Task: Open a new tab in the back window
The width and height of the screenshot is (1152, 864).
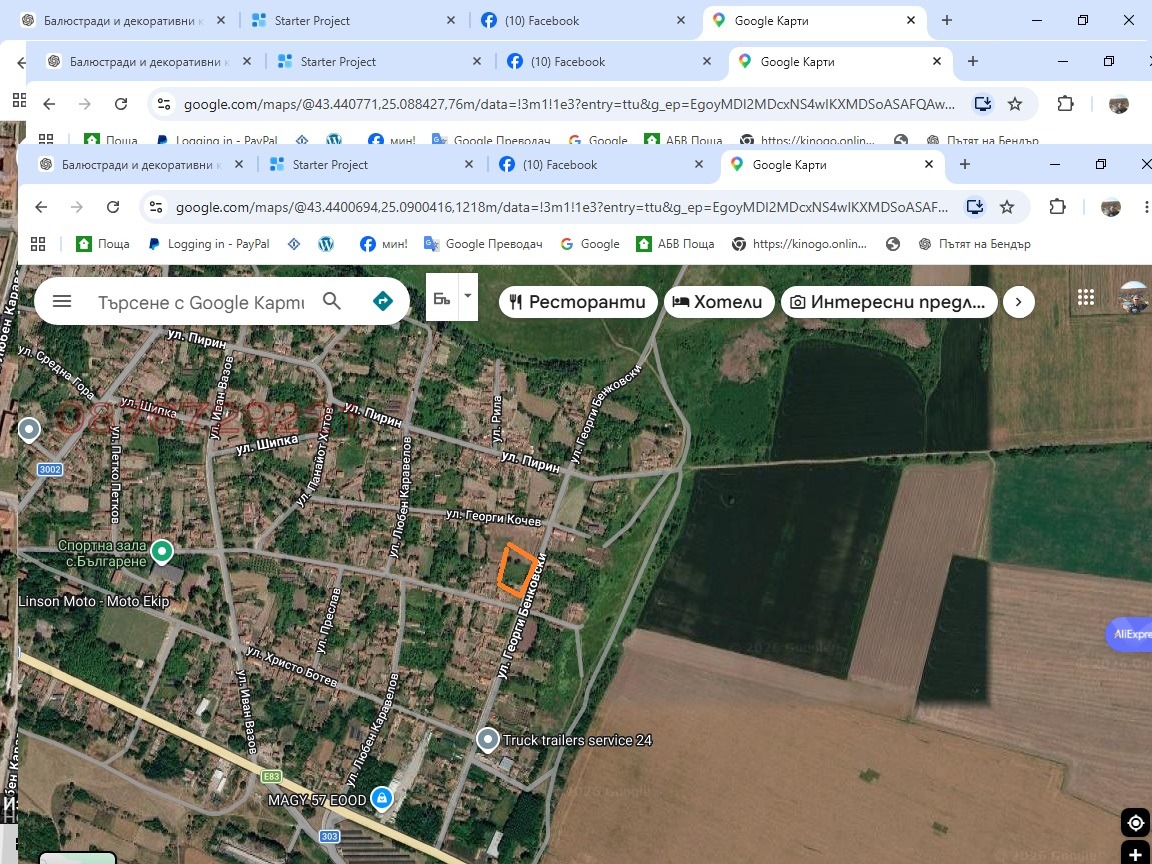Action: [947, 21]
